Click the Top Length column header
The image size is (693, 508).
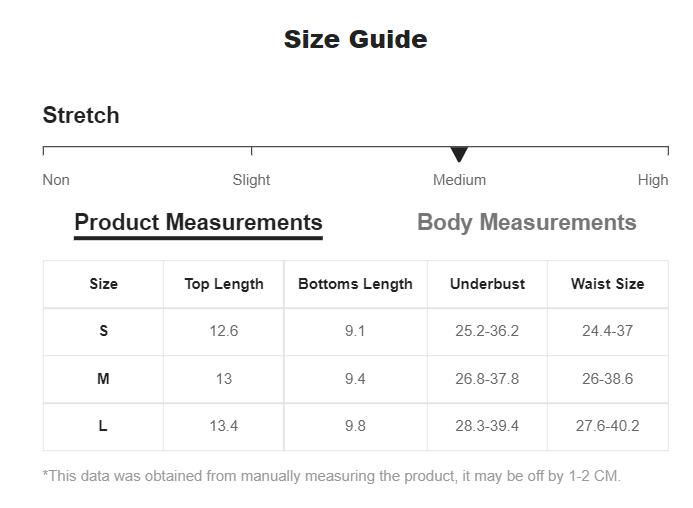tap(224, 284)
